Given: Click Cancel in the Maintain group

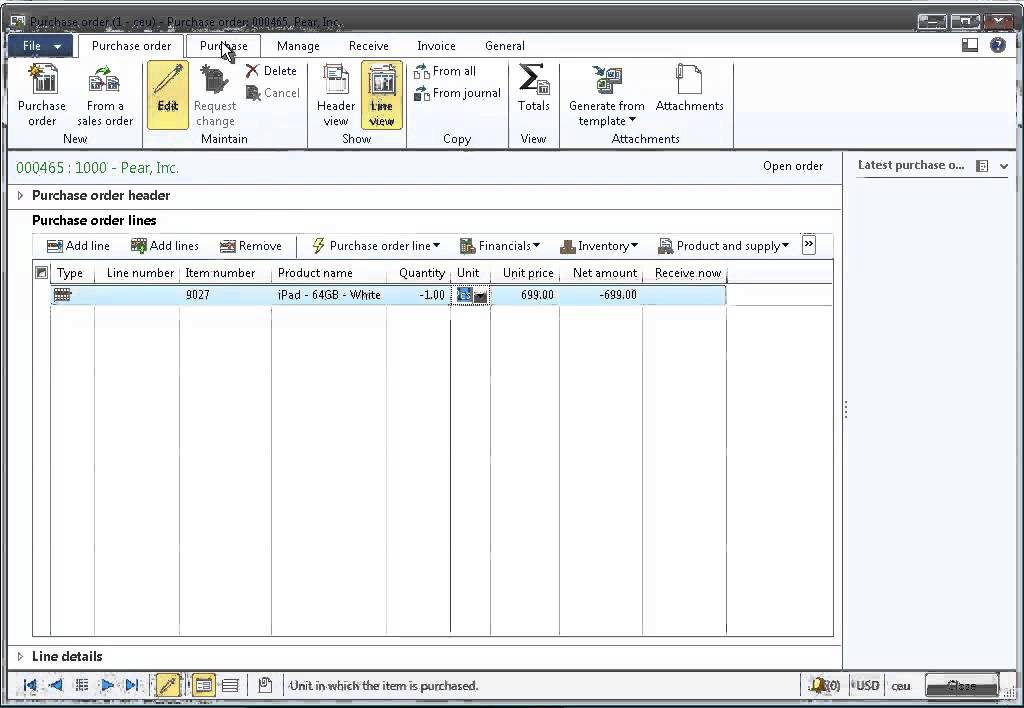Looking at the screenshot, I should click(x=272, y=93).
